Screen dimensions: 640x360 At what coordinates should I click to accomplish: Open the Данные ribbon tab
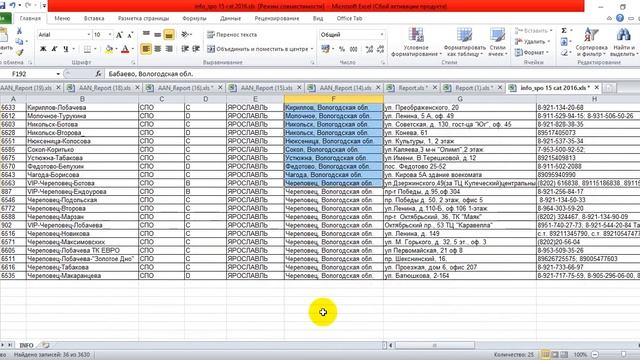[x=231, y=18]
